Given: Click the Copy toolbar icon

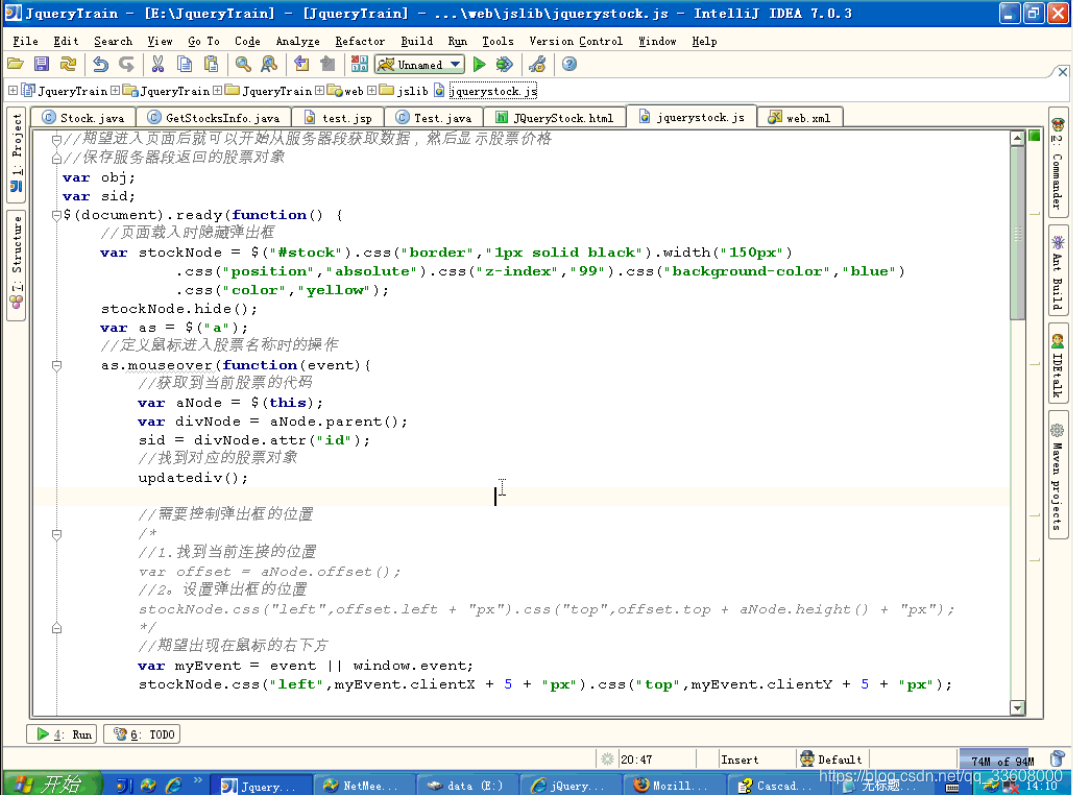Looking at the screenshot, I should point(184,64).
